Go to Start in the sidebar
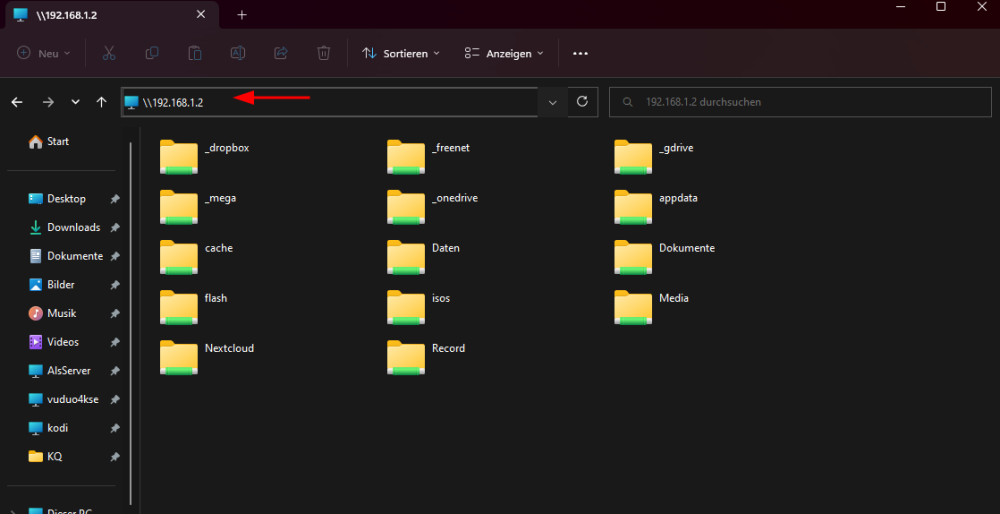The image size is (1000, 514). [49, 142]
